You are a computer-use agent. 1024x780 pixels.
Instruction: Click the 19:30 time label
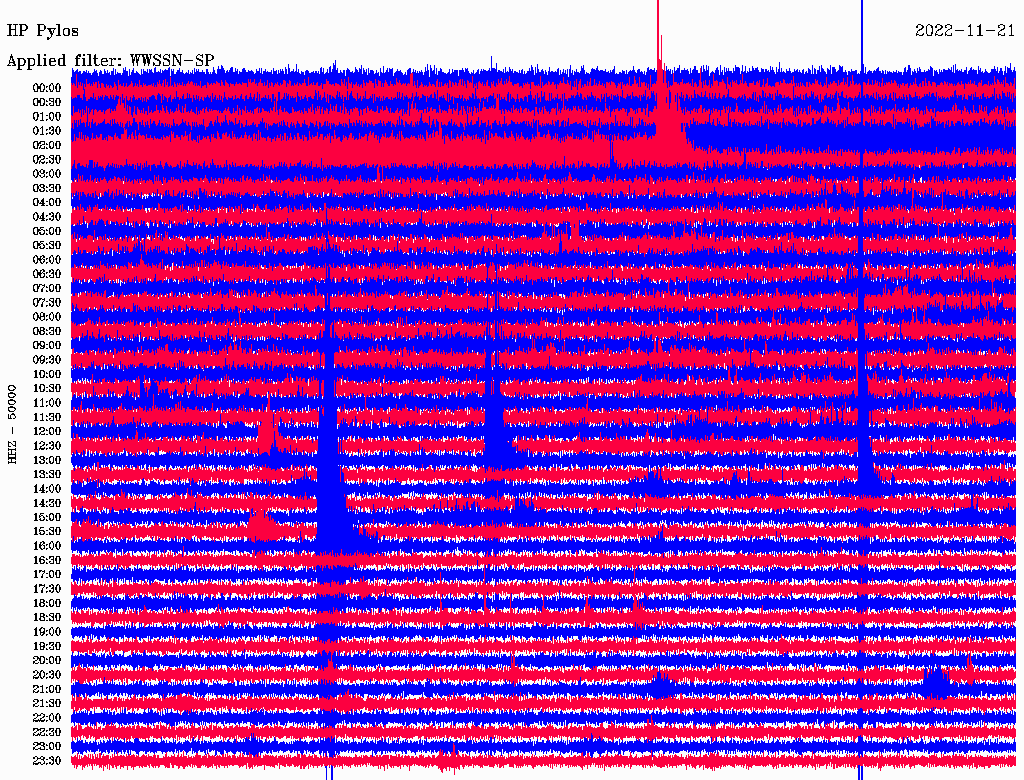tap(47, 646)
